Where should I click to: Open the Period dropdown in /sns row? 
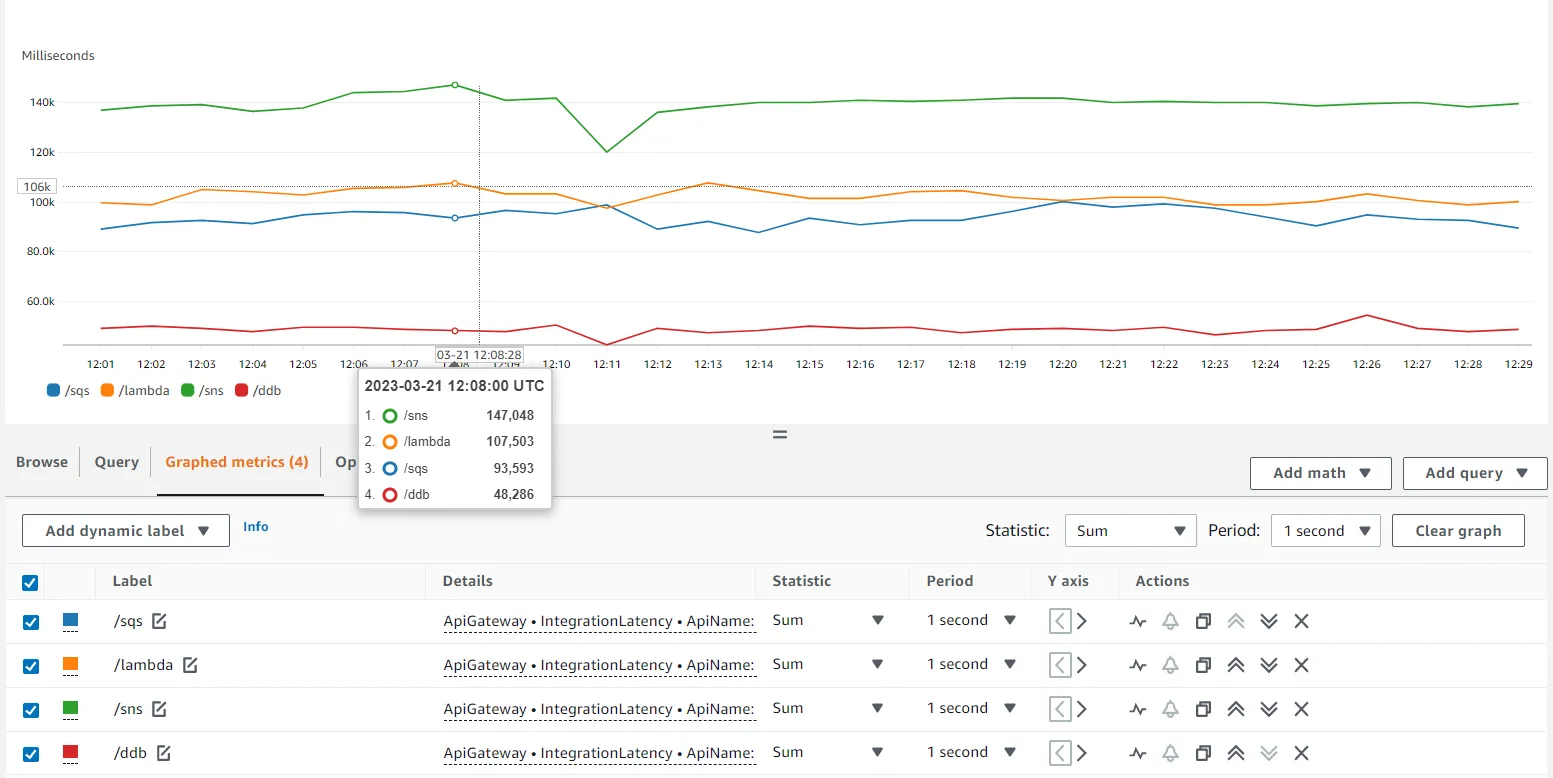click(971, 708)
